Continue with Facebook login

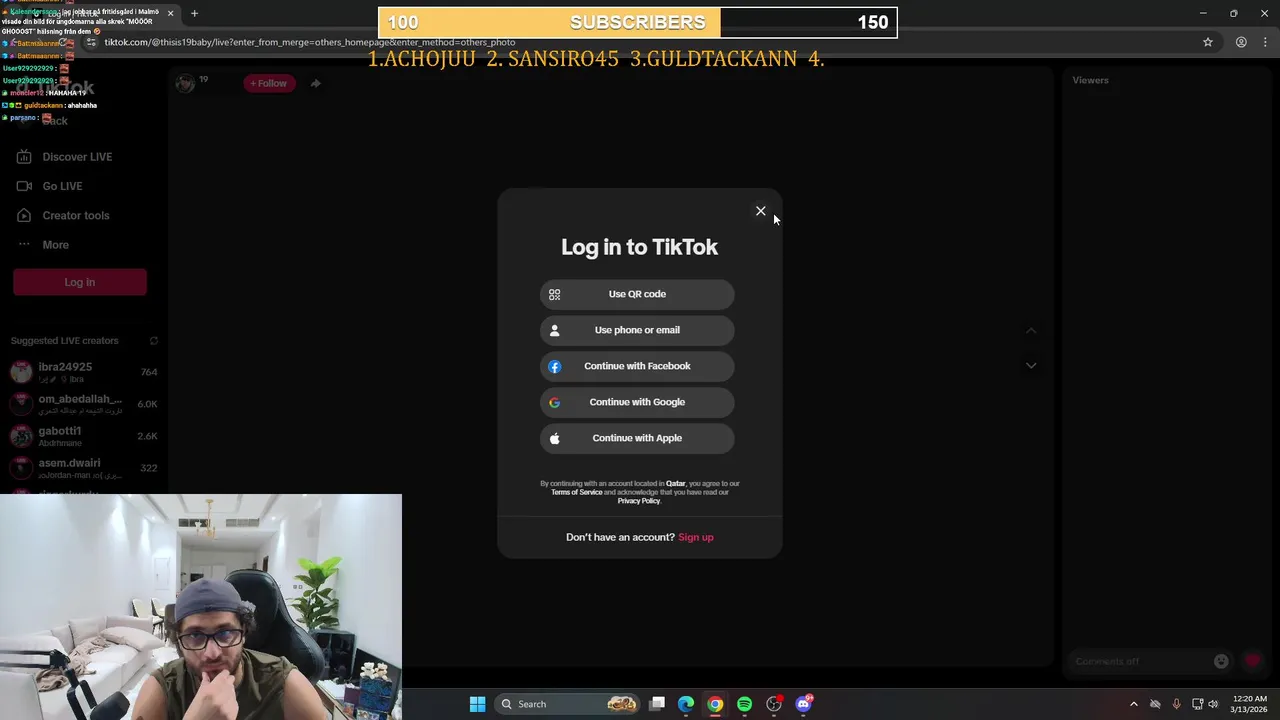[637, 366]
